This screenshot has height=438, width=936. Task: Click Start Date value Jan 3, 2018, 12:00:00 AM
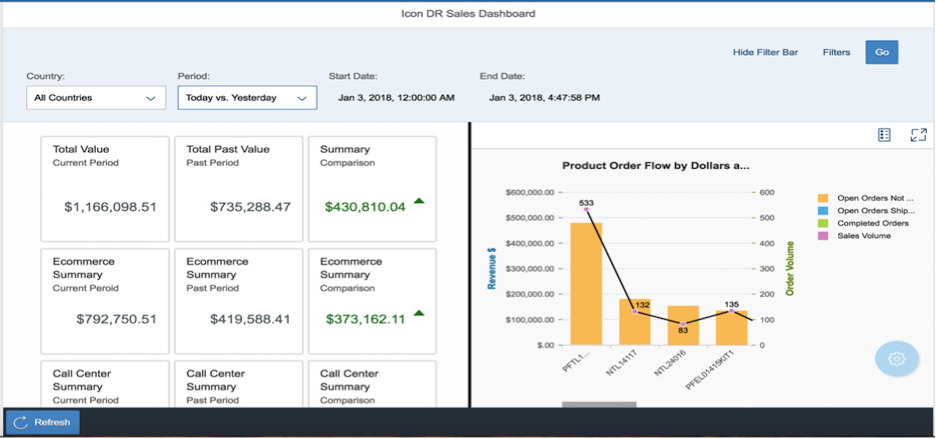396,97
